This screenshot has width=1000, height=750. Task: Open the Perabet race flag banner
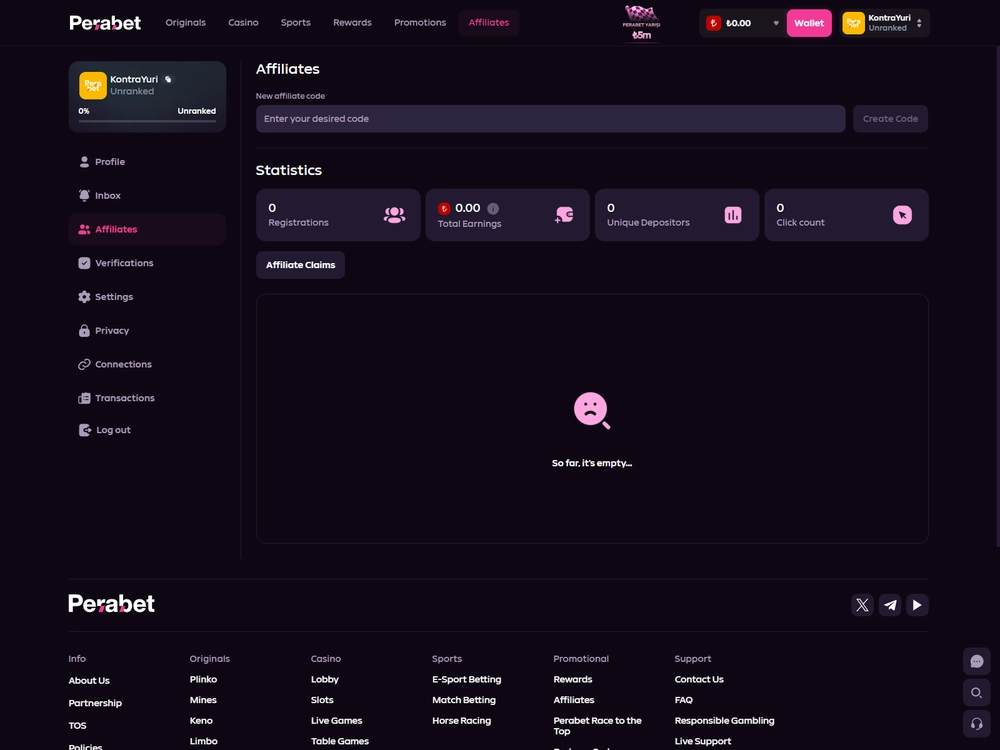(x=641, y=23)
